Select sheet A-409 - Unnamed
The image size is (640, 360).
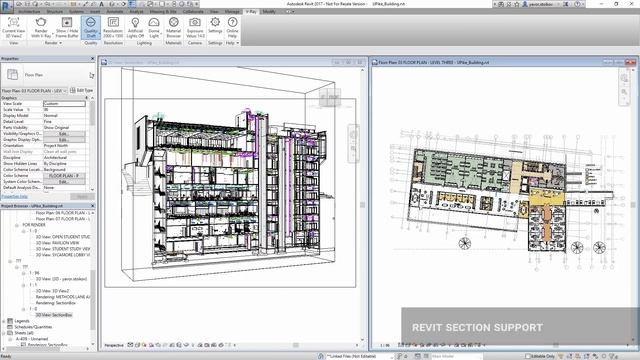32,339
